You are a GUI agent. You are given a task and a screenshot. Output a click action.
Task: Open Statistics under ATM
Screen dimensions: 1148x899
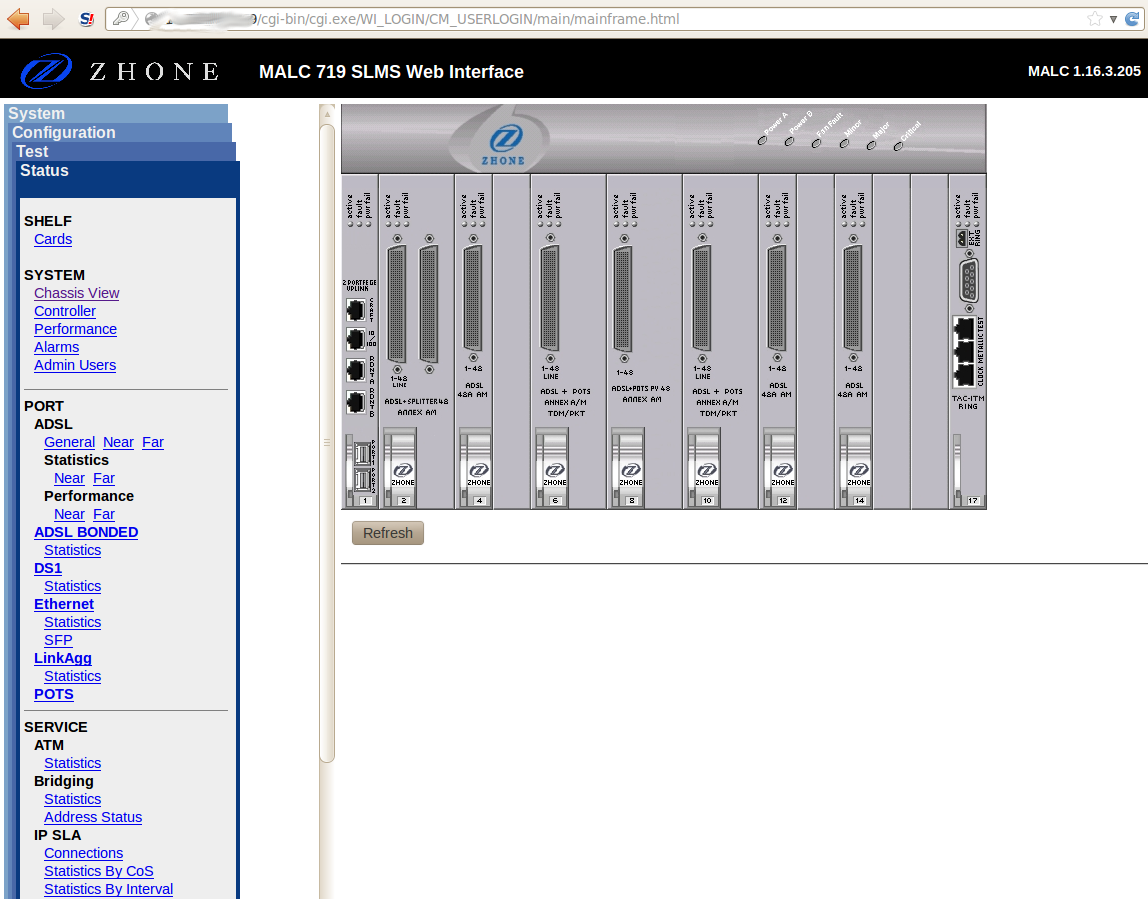point(72,764)
